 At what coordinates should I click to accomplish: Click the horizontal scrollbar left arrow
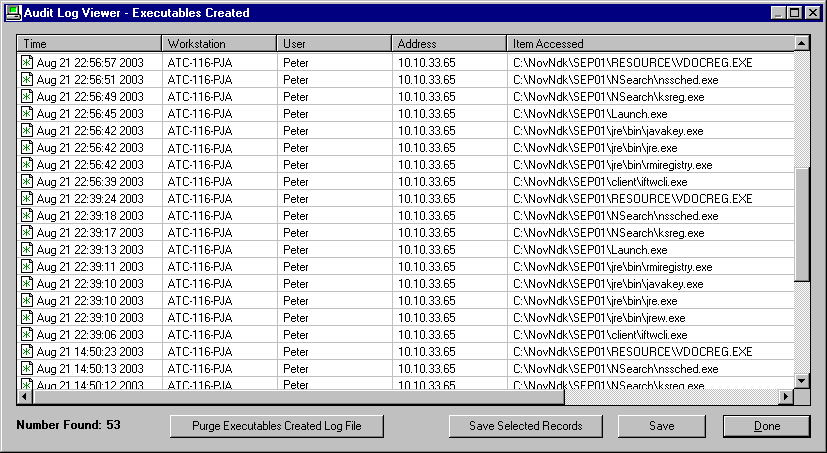click(x=25, y=396)
